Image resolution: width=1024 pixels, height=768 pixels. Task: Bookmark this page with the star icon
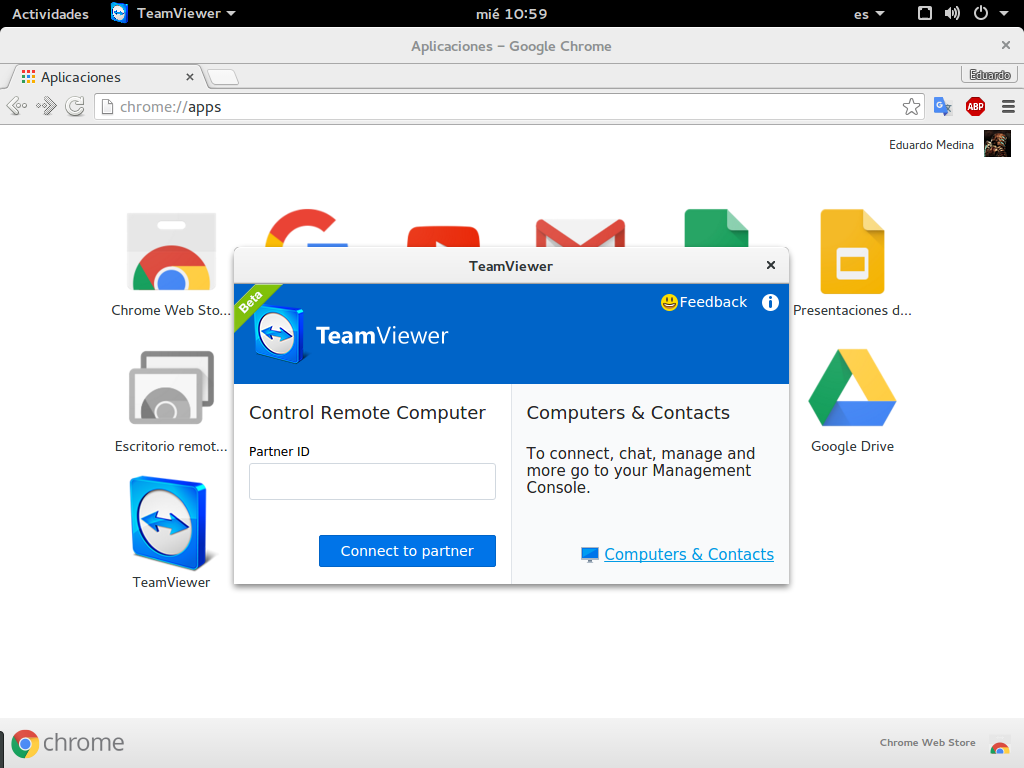(x=911, y=106)
